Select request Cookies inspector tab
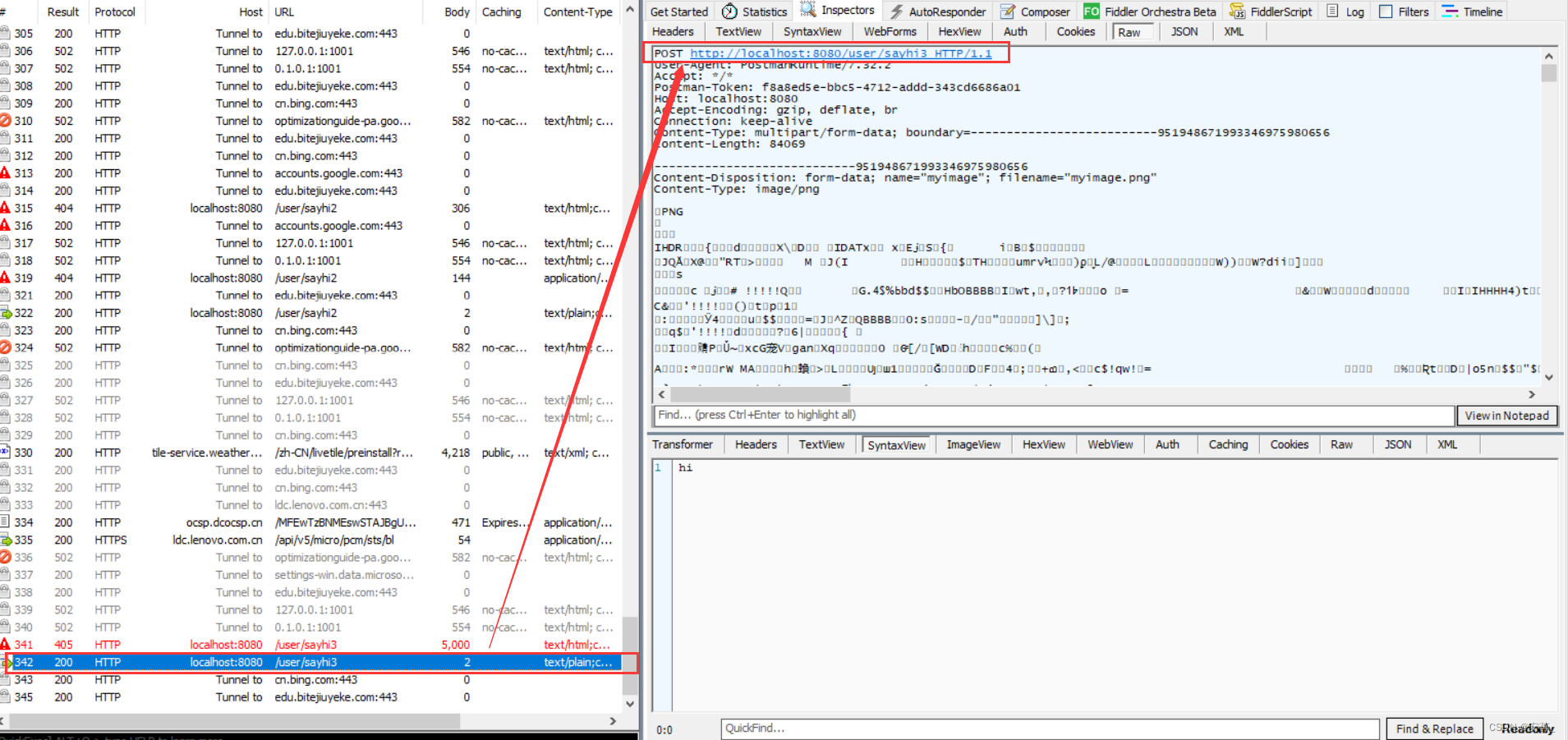Image resolution: width=1568 pixels, height=740 pixels. pyautogui.click(x=1075, y=31)
